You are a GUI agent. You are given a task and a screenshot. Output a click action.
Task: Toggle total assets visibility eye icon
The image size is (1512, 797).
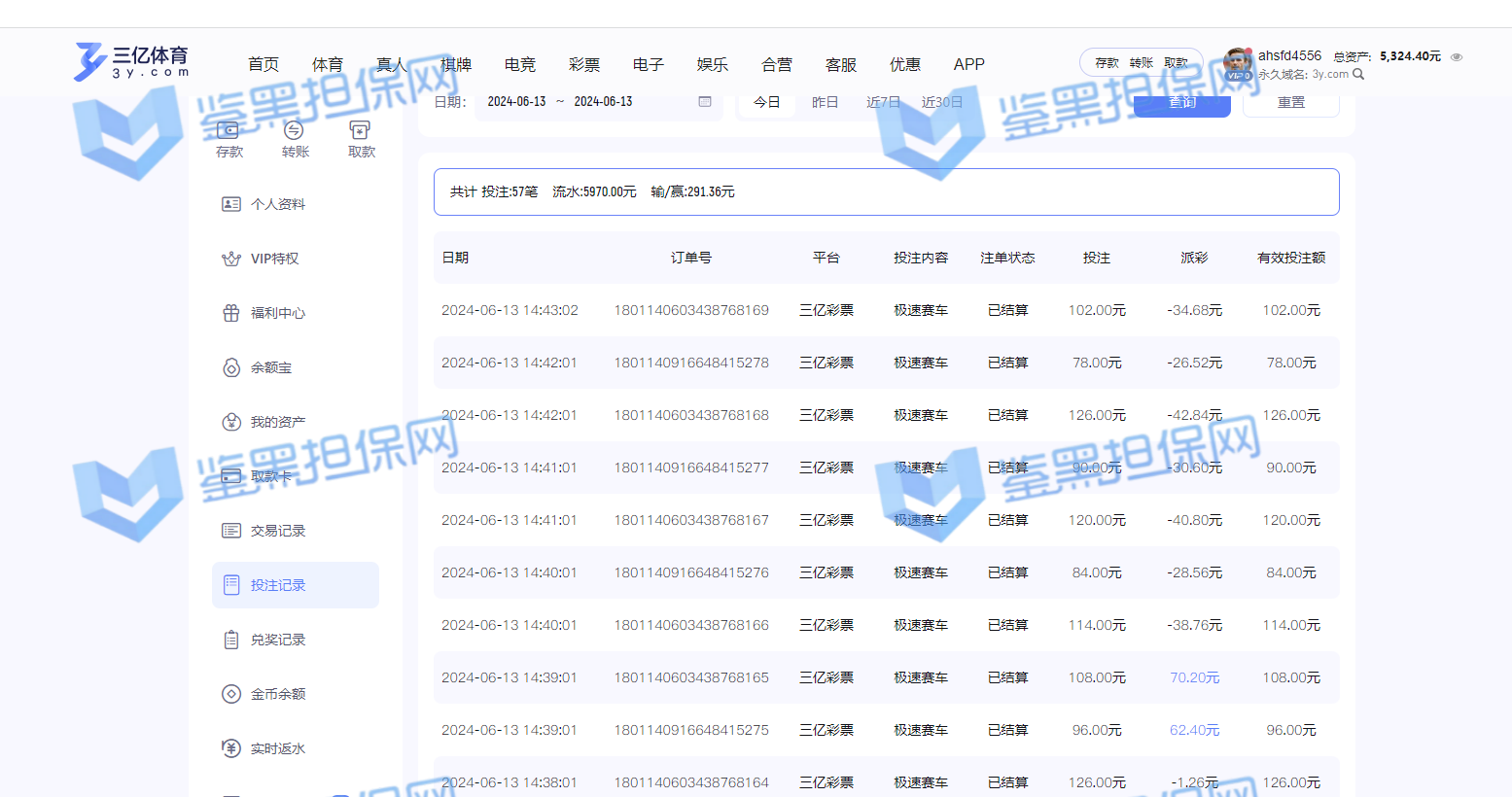1457,57
